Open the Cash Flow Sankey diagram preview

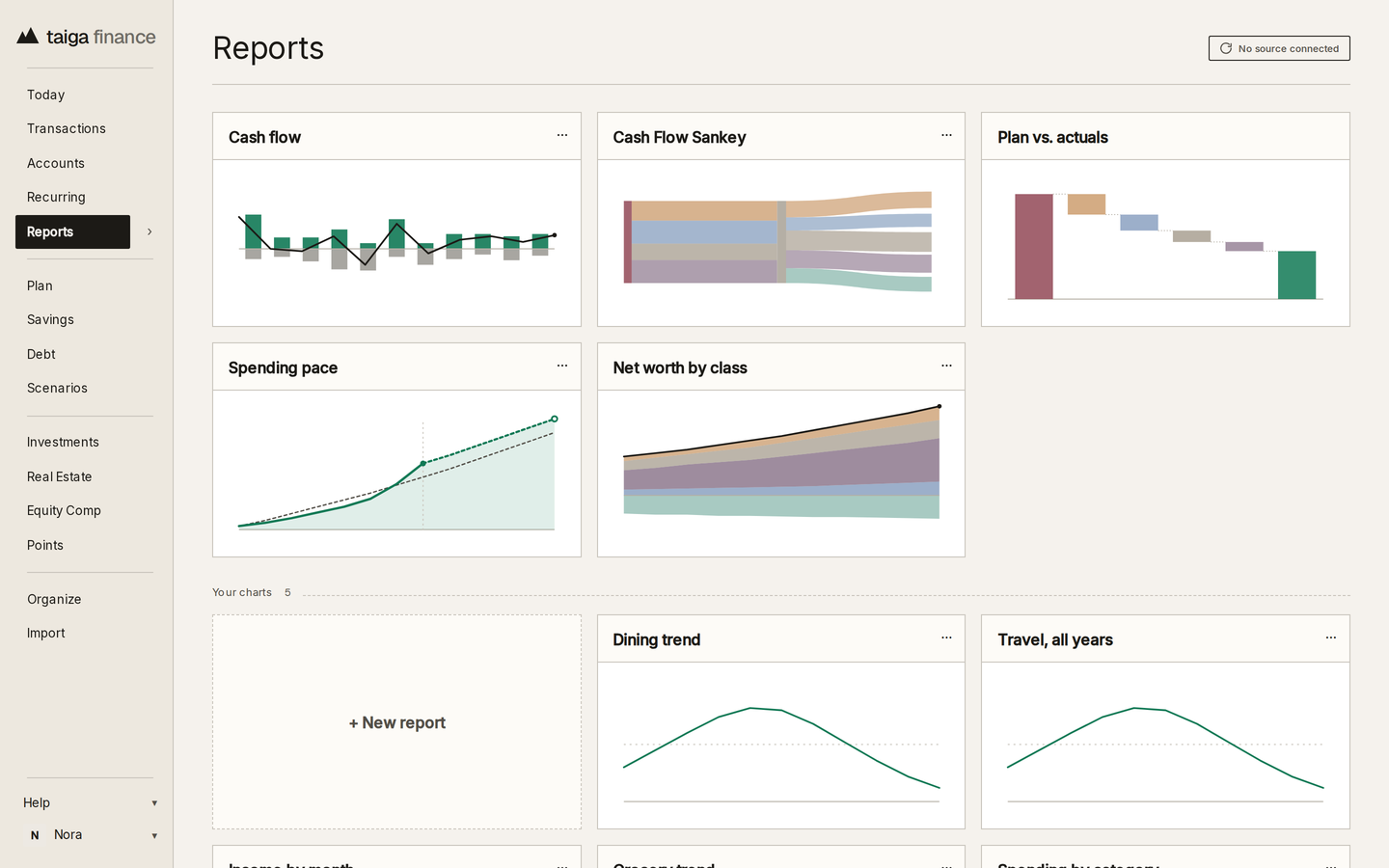[x=781, y=243]
